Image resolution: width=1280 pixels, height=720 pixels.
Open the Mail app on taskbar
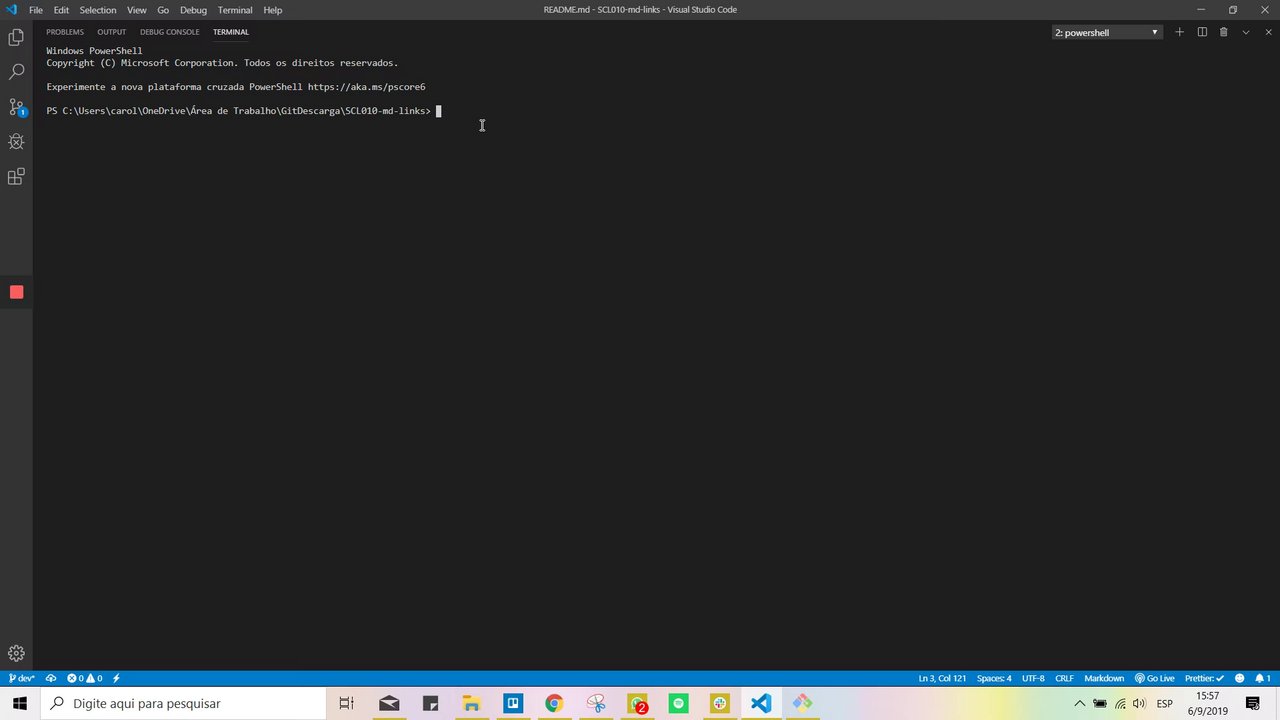(x=389, y=703)
